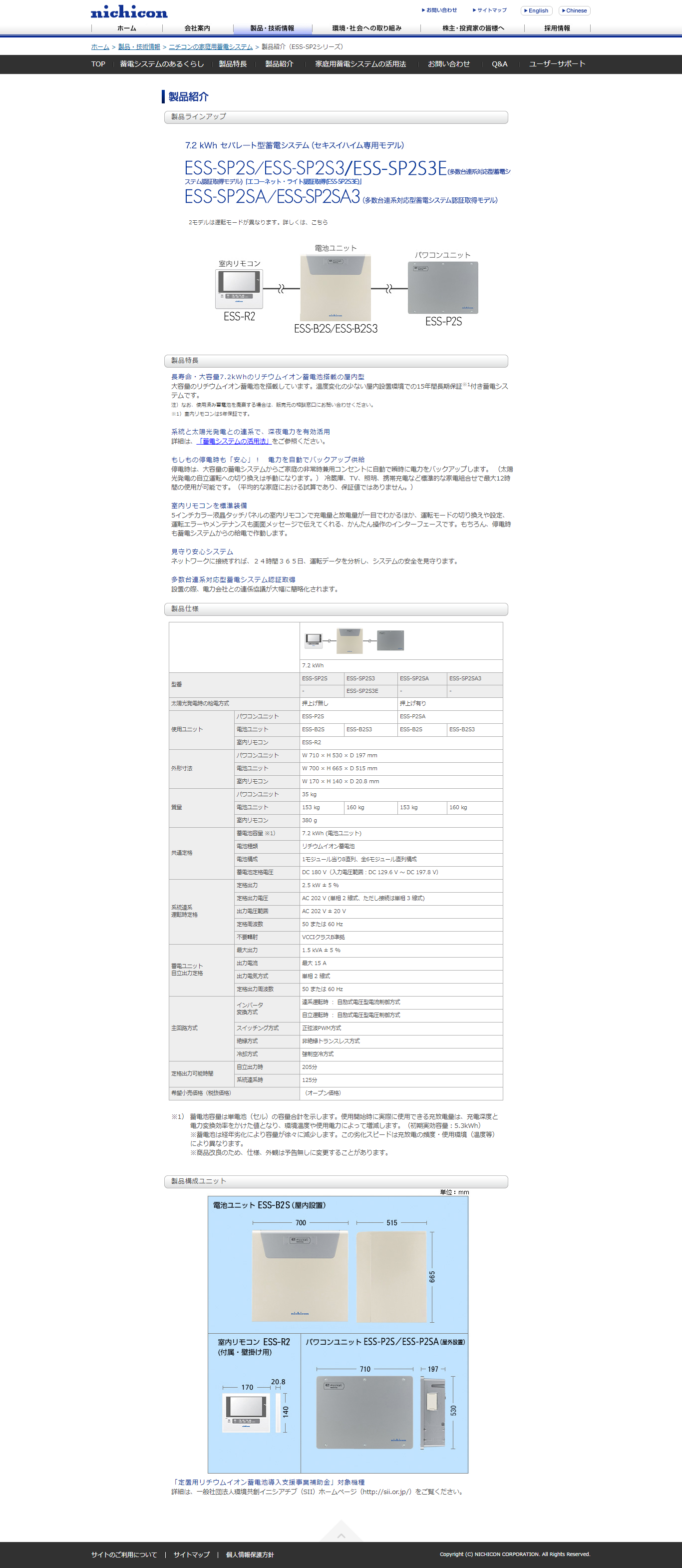Click the 室内リモコン ESS-R2 product image
This screenshot has width=682, height=1568.
[239, 289]
